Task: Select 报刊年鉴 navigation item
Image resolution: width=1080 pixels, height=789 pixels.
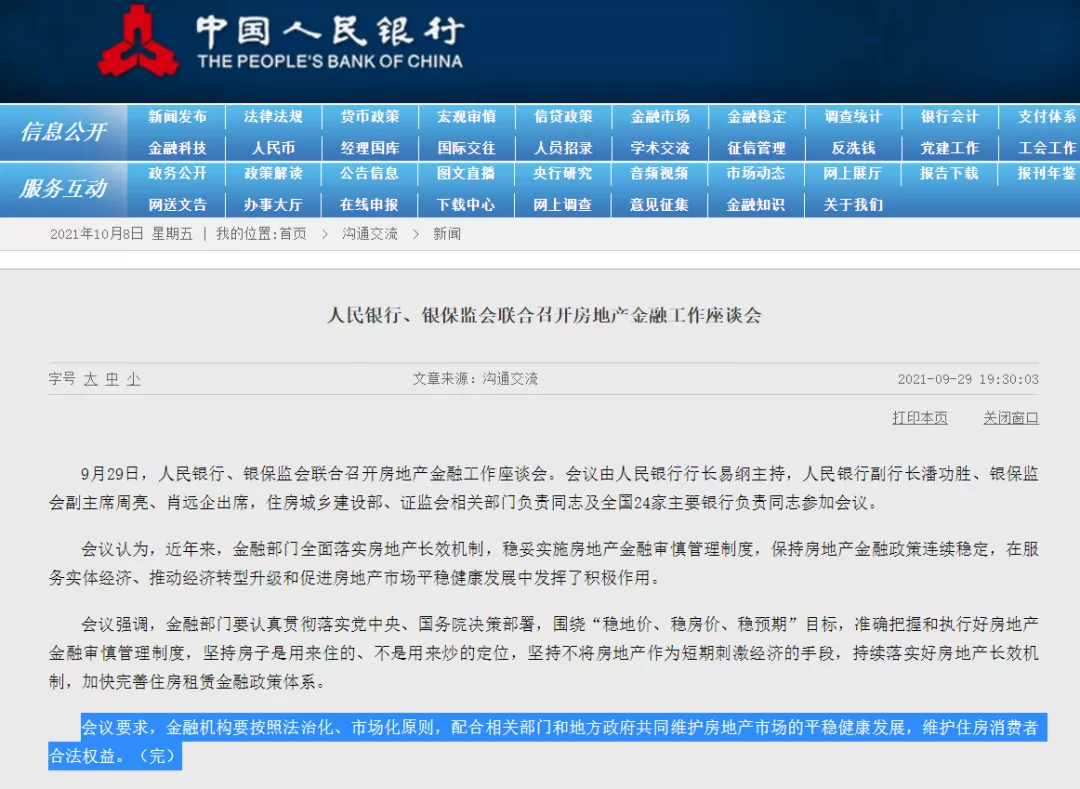Action: point(1046,173)
